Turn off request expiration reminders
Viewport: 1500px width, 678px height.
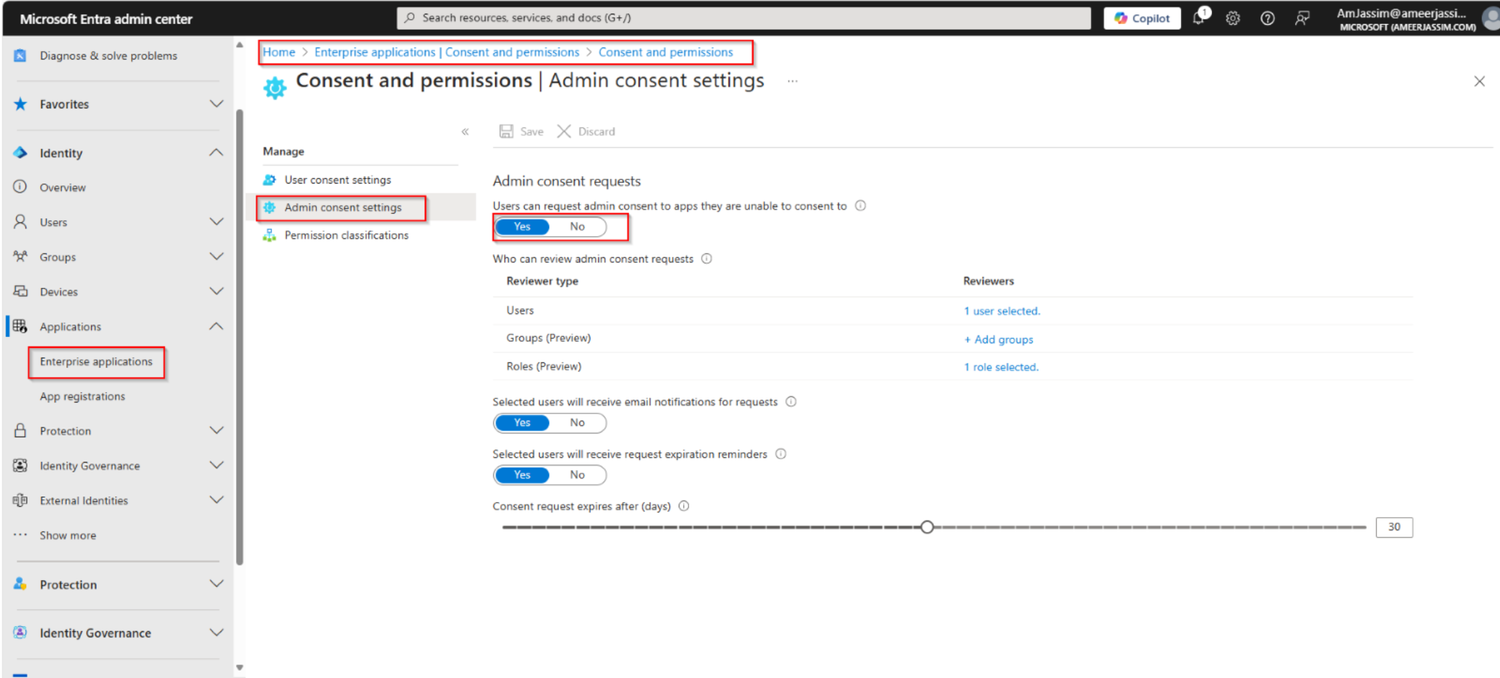click(578, 474)
